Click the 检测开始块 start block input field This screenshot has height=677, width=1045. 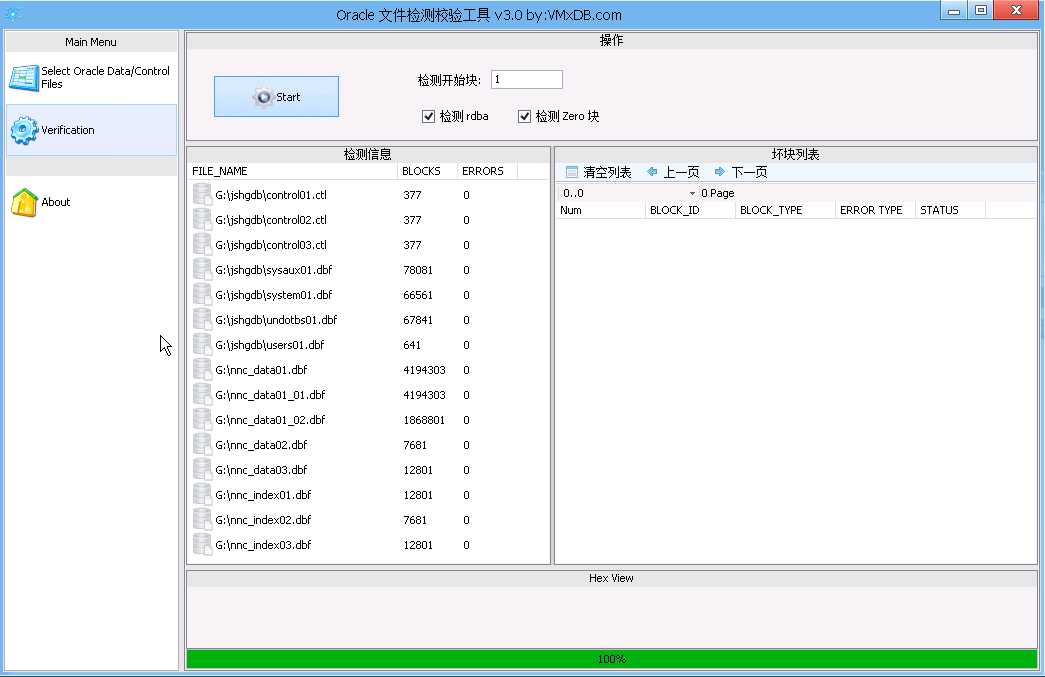coord(526,79)
